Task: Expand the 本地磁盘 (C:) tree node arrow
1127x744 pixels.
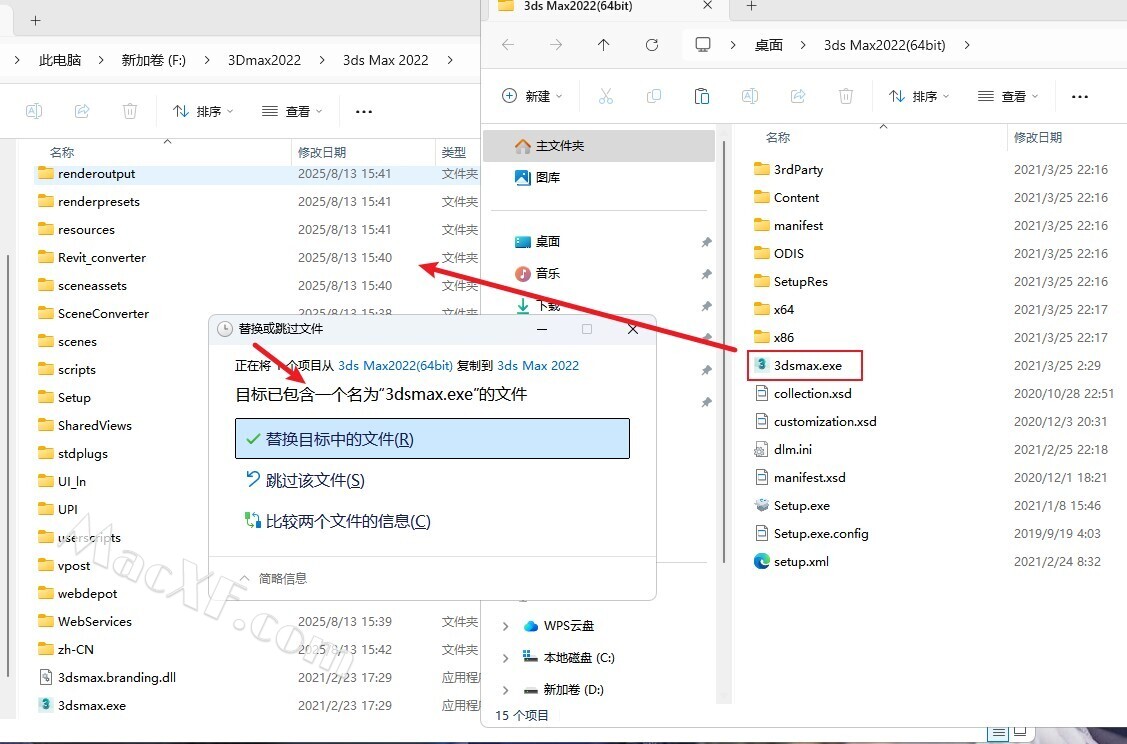Action: [505, 658]
